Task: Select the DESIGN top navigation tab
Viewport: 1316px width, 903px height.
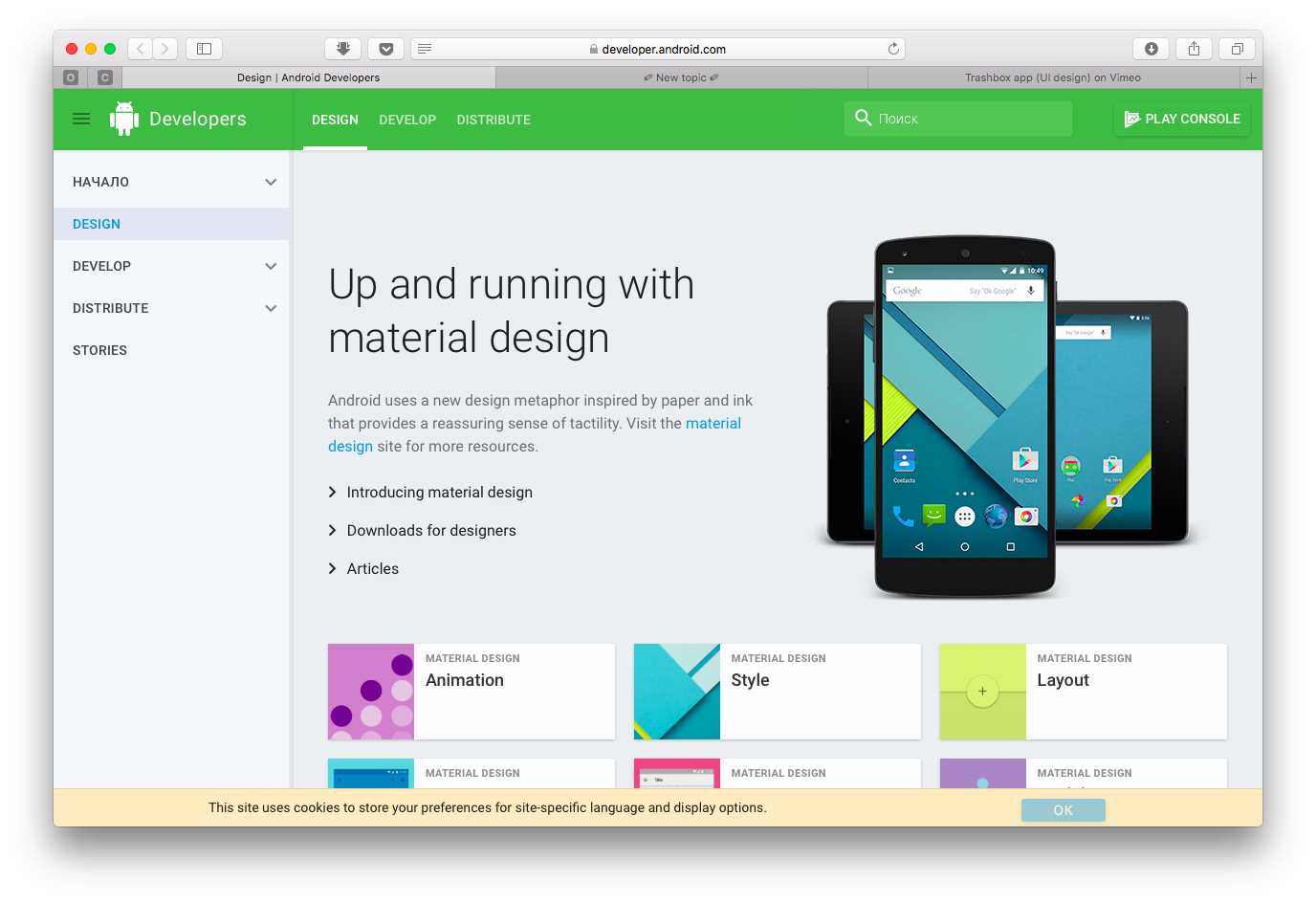Action: (x=335, y=120)
